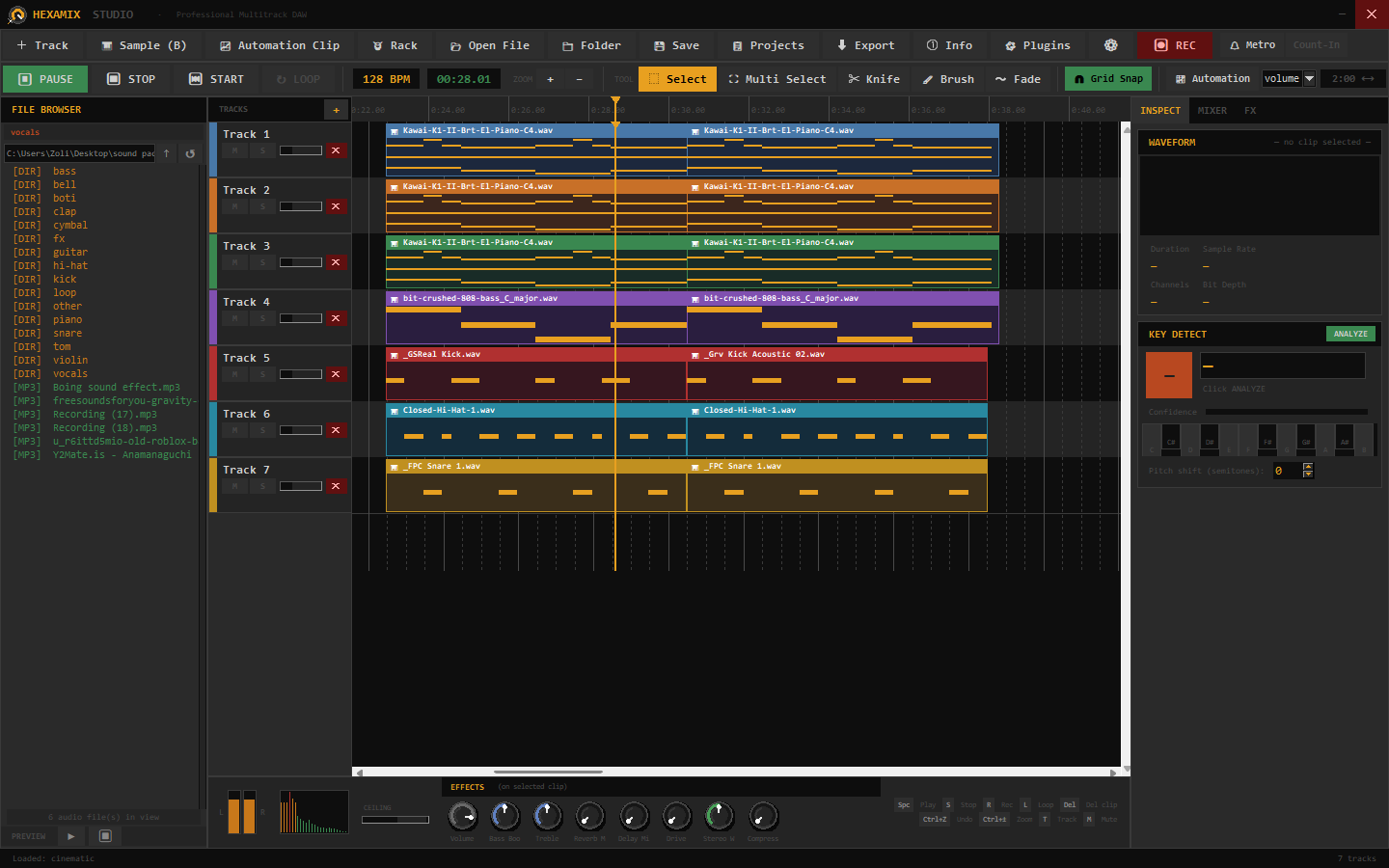Adjust the Track 4 volume slider
Screen dimensions: 1389x868
(301, 318)
